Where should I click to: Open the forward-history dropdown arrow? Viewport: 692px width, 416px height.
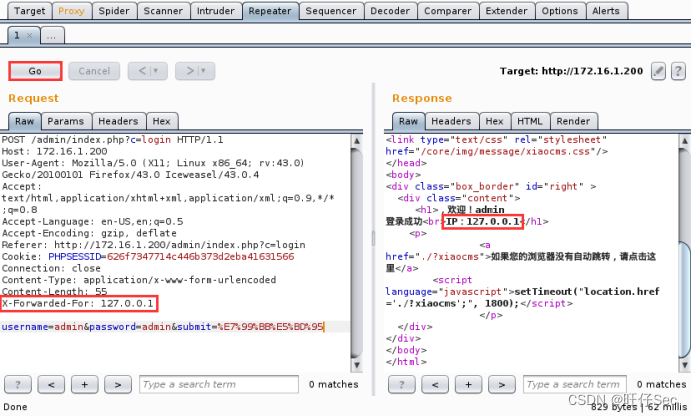204,71
